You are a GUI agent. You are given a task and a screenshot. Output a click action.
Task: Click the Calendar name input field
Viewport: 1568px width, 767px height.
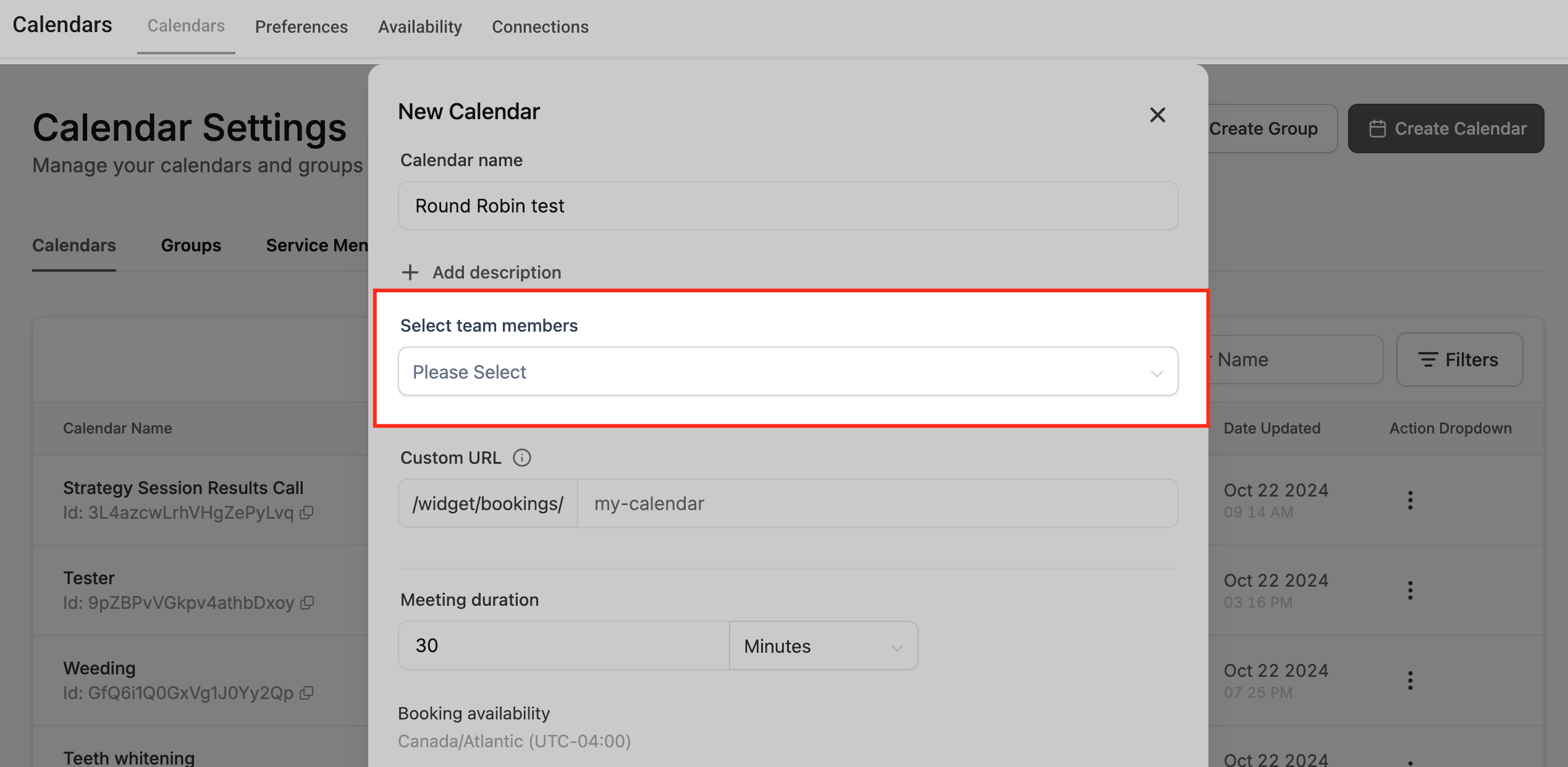[x=788, y=206]
